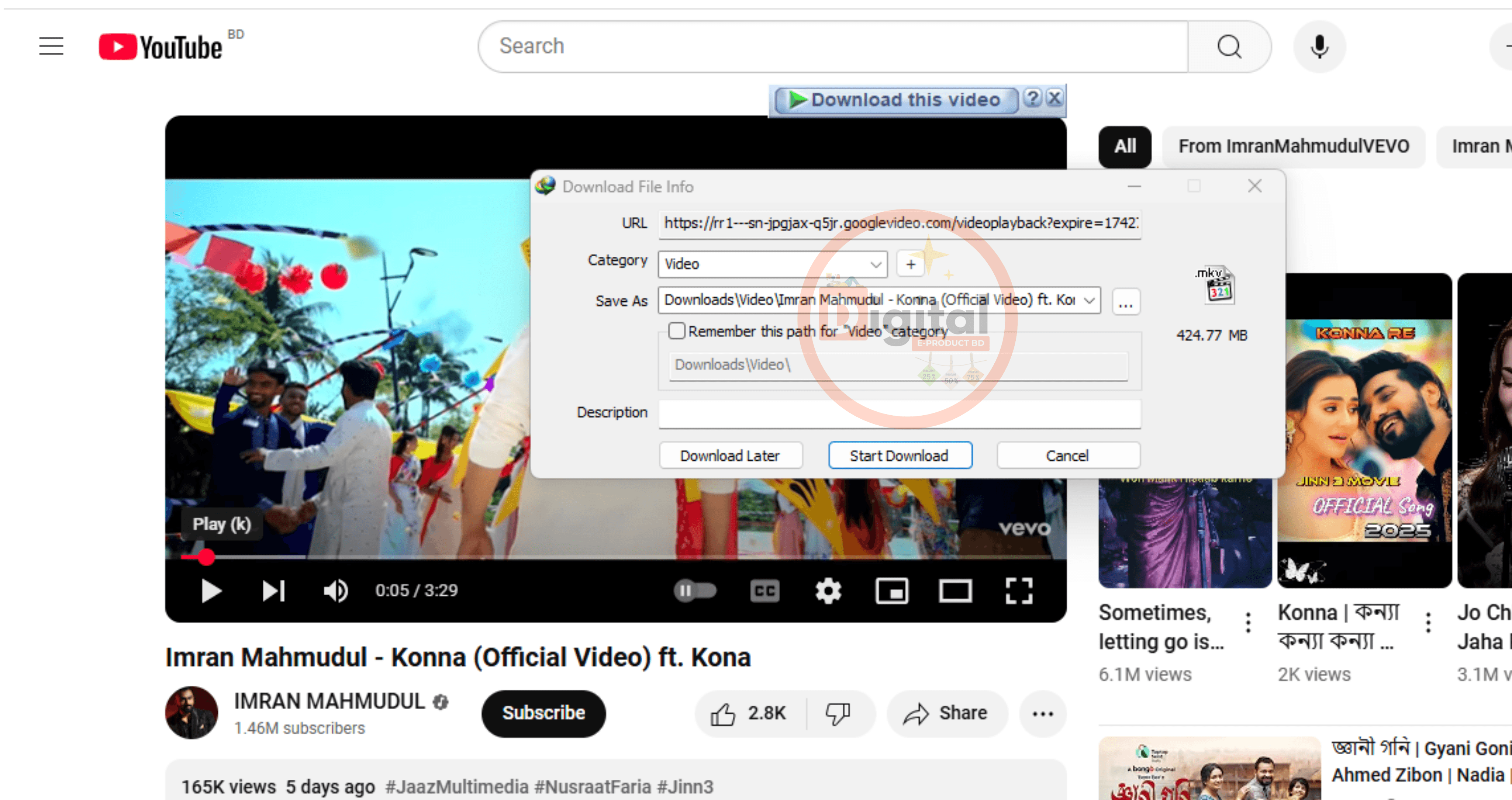The width and height of the screenshot is (1512, 800).
Task: Enter full screen mode
Action: pos(1018,591)
